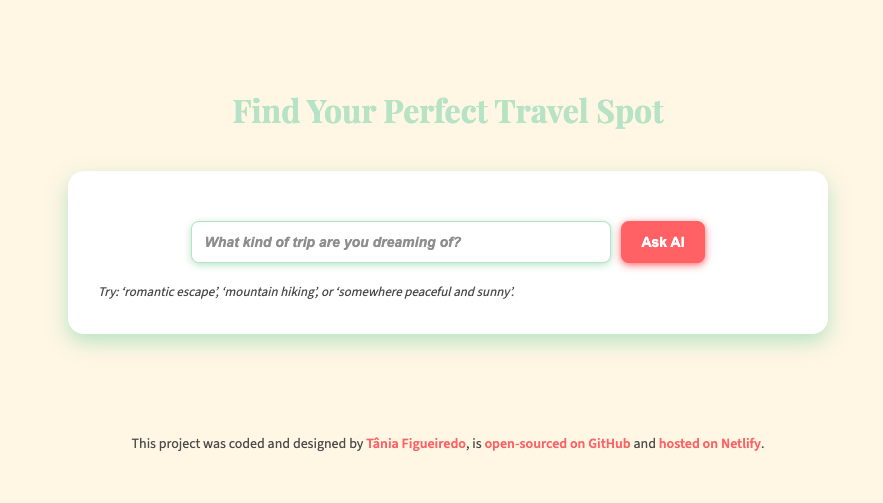Click 'This project was coded' footer text
883x503 pixels.
198,443
